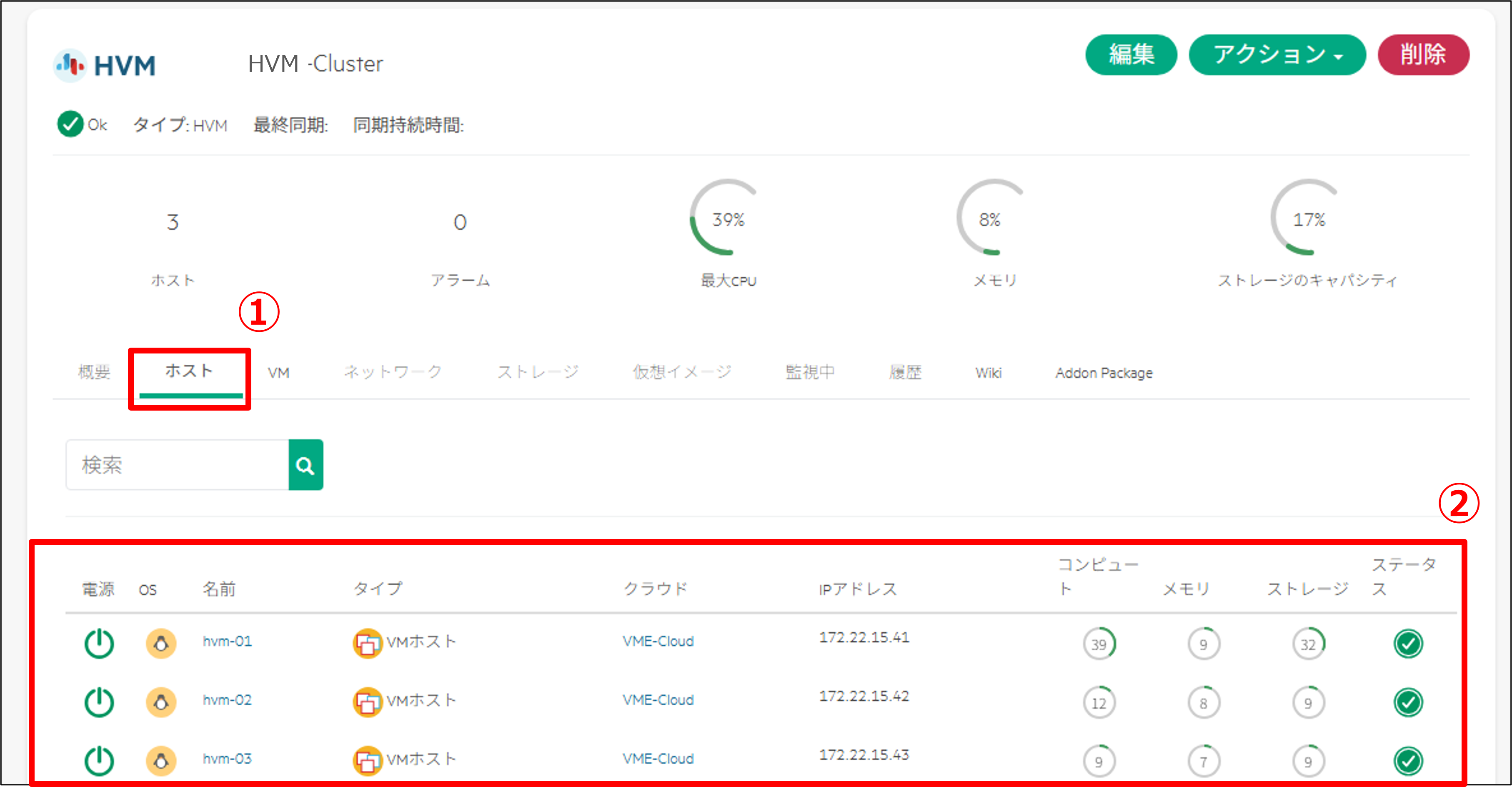Open the ネットワーク tab
This screenshot has height=787, width=1512.
[393, 372]
